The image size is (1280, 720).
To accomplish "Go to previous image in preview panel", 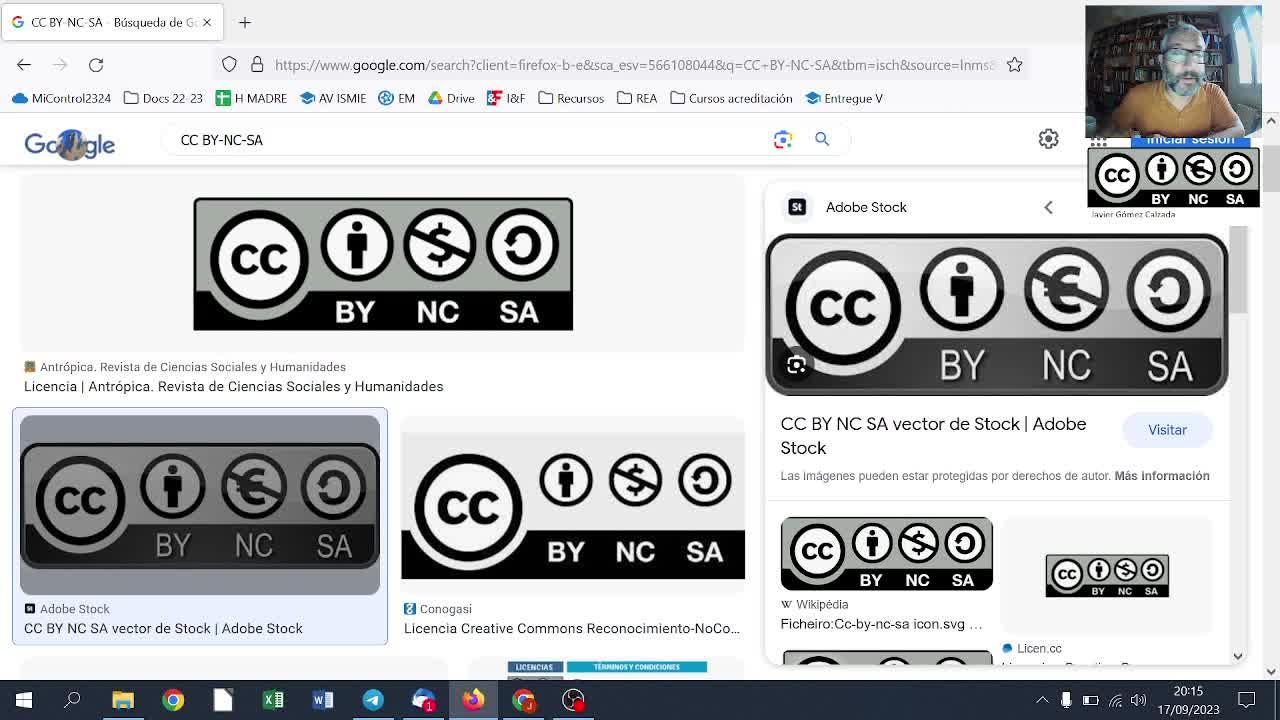I will click(x=1048, y=207).
